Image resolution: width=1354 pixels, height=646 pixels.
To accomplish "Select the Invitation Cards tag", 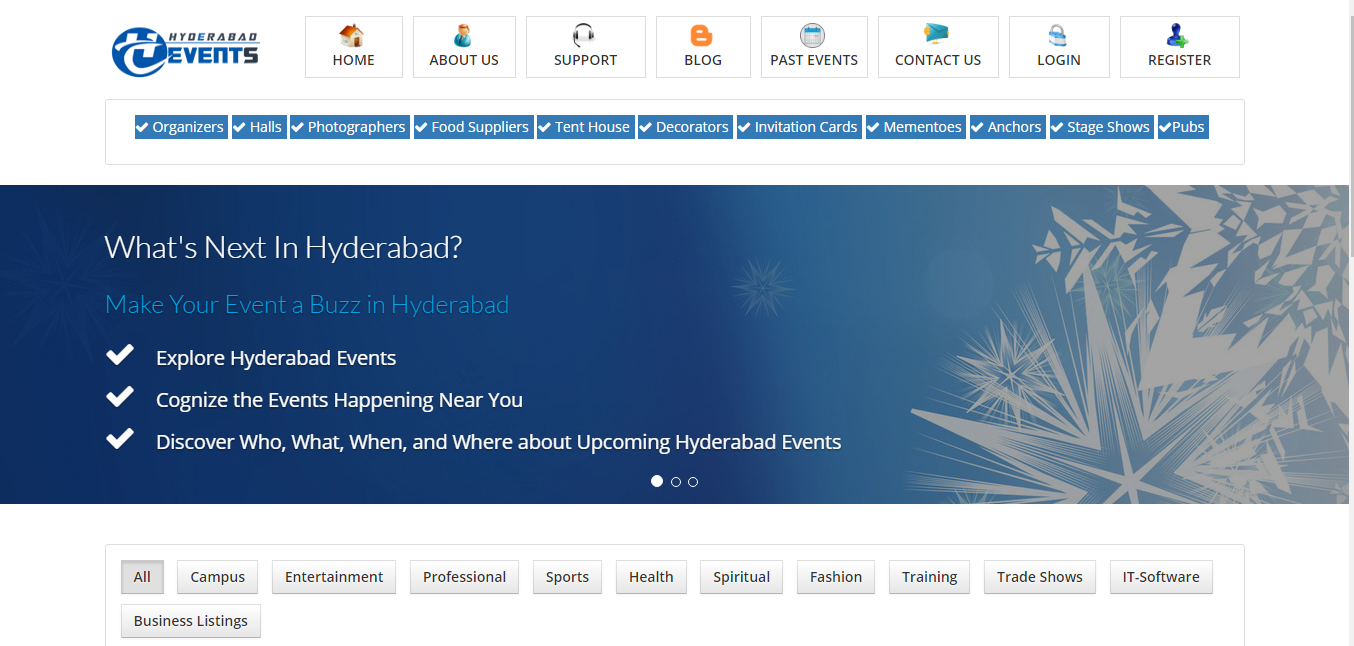I will 799,127.
